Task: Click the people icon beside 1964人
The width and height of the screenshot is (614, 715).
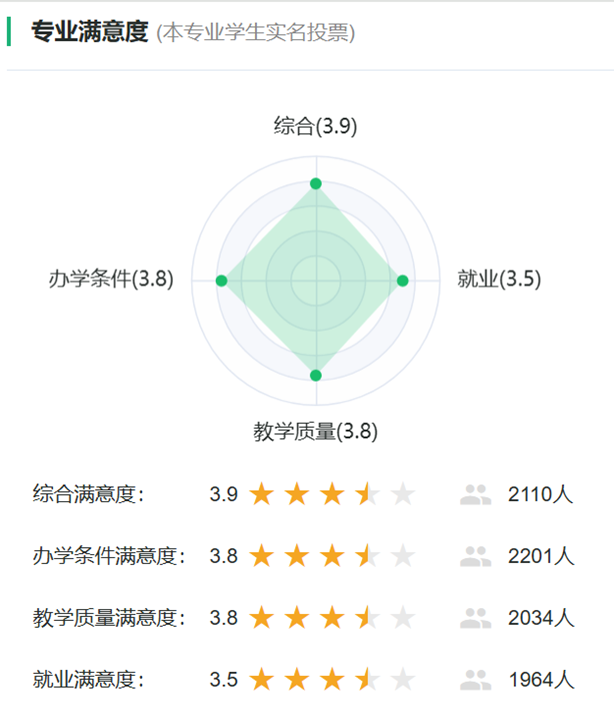Action: (476, 680)
